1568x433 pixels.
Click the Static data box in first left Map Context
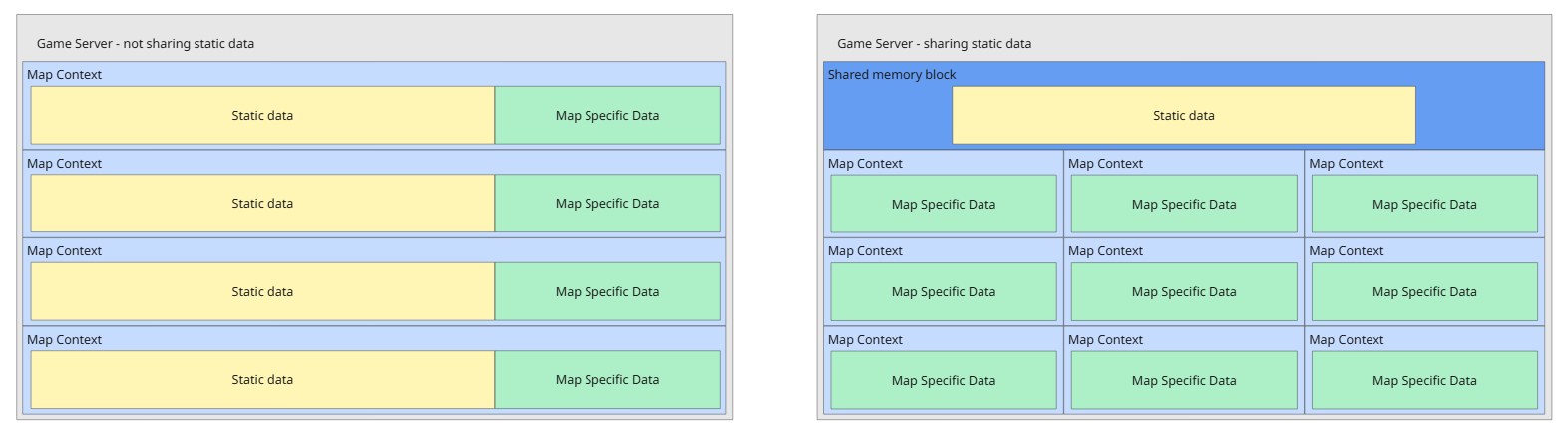(262, 116)
